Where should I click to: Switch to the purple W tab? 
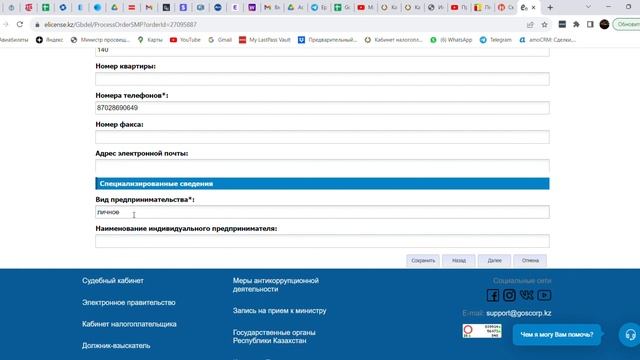coord(252,7)
